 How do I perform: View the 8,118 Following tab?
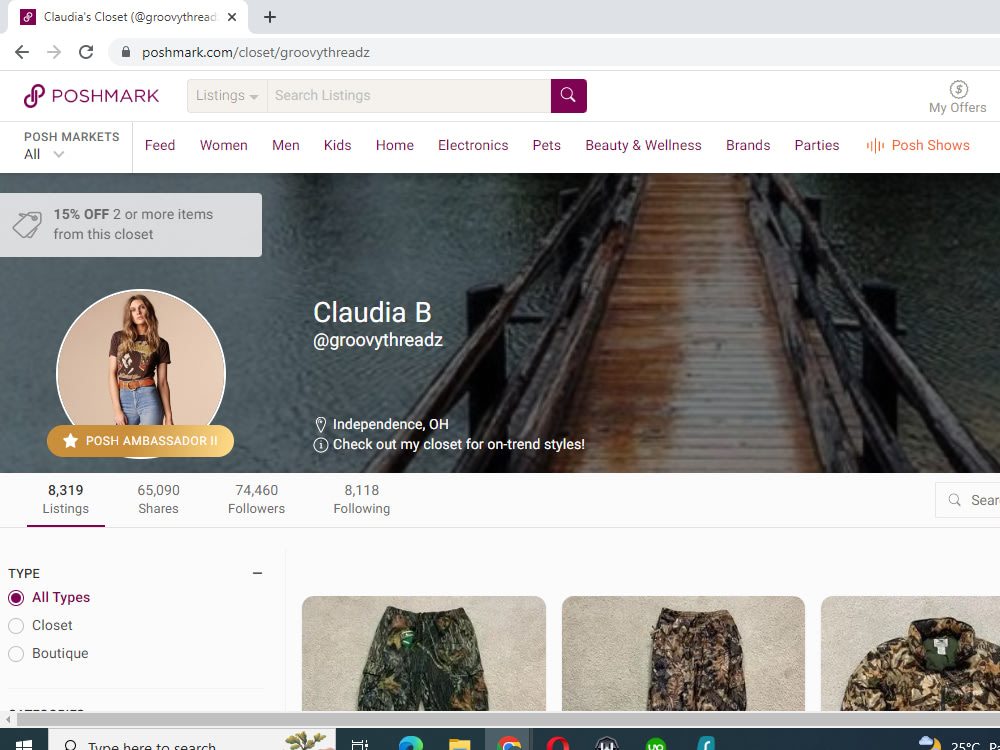tap(362, 499)
